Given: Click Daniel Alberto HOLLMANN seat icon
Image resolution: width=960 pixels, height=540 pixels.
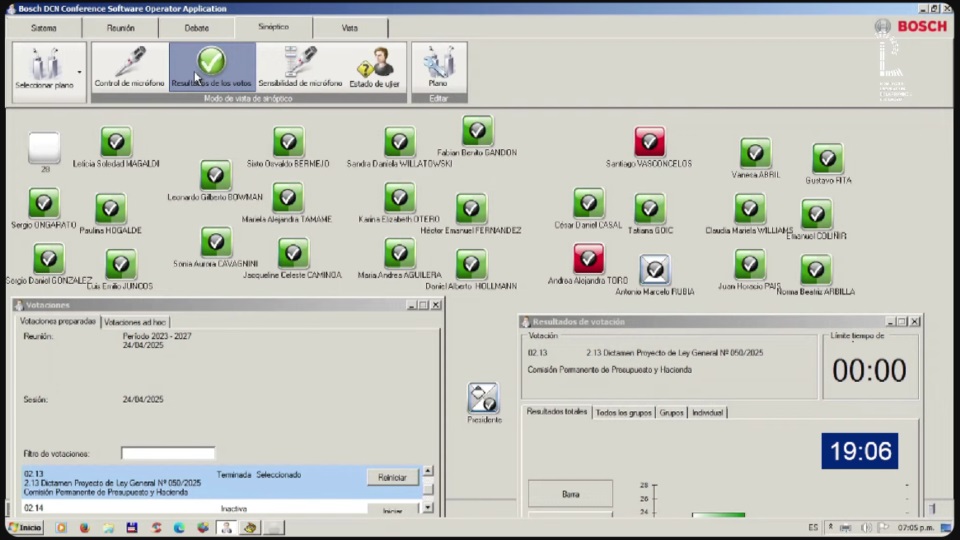Looking at the screenshot, I should pos(471,264).
